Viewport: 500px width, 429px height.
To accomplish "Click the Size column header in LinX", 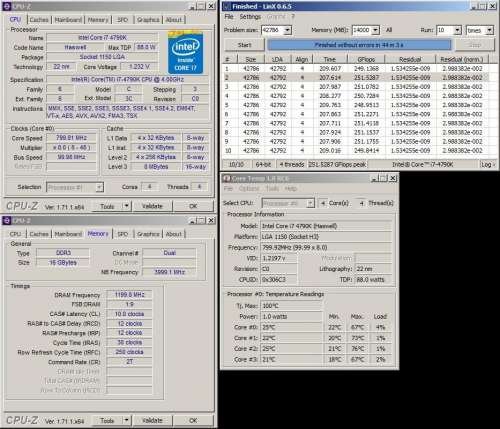I will (251, 59).
